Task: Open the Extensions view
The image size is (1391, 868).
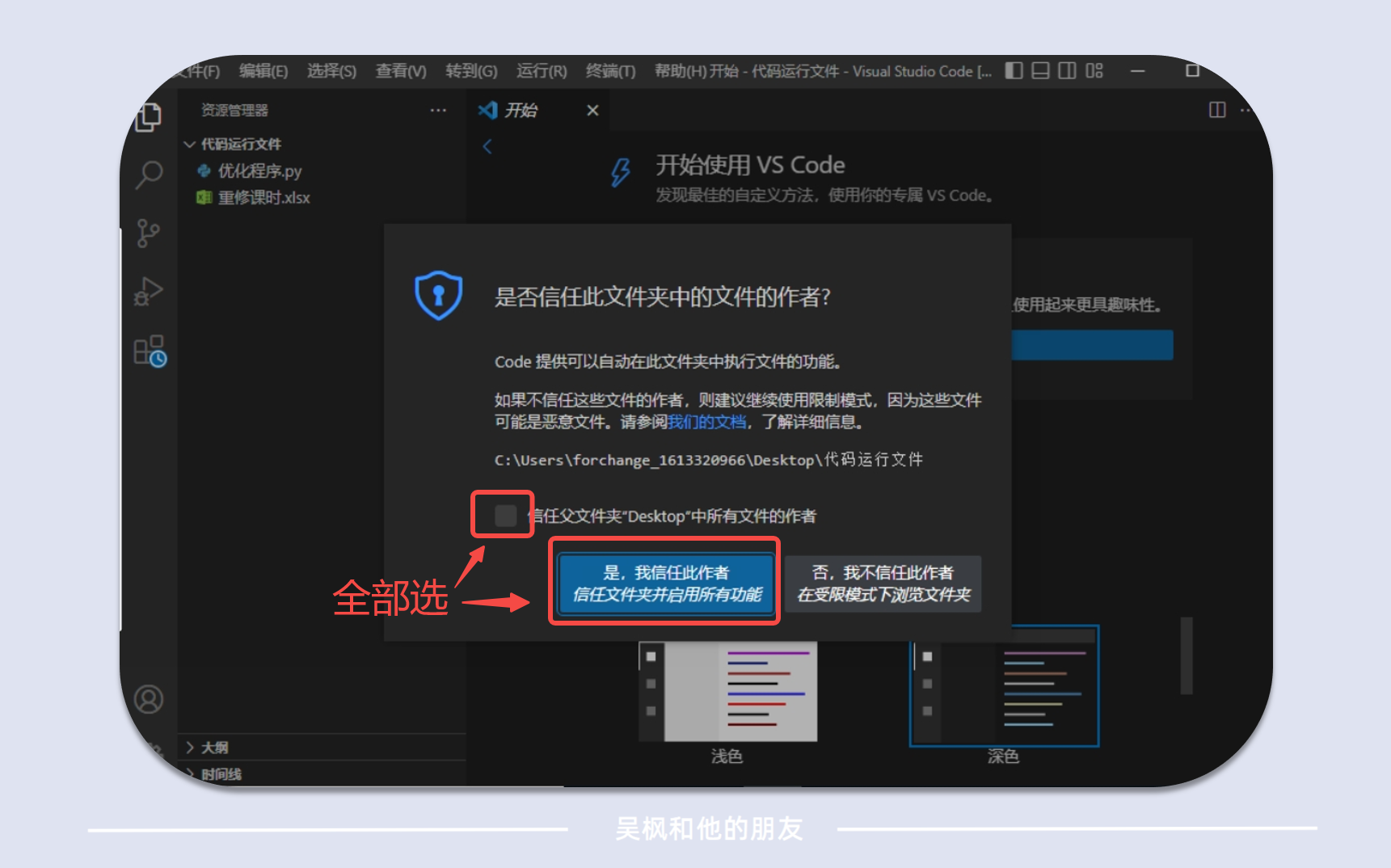Action: (150, 352)
